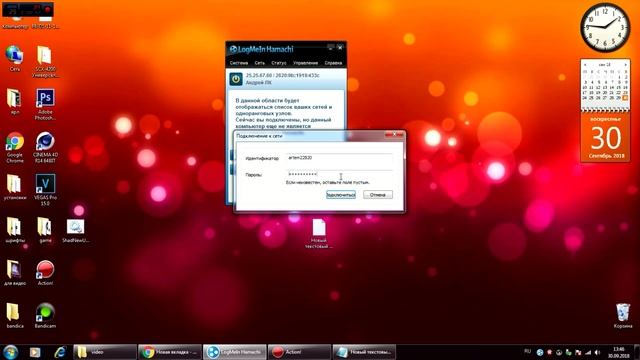Select the ShadNewU desktop icon
Image resolution: width=640 pixels, height=360 pixels.
[76, 230]
